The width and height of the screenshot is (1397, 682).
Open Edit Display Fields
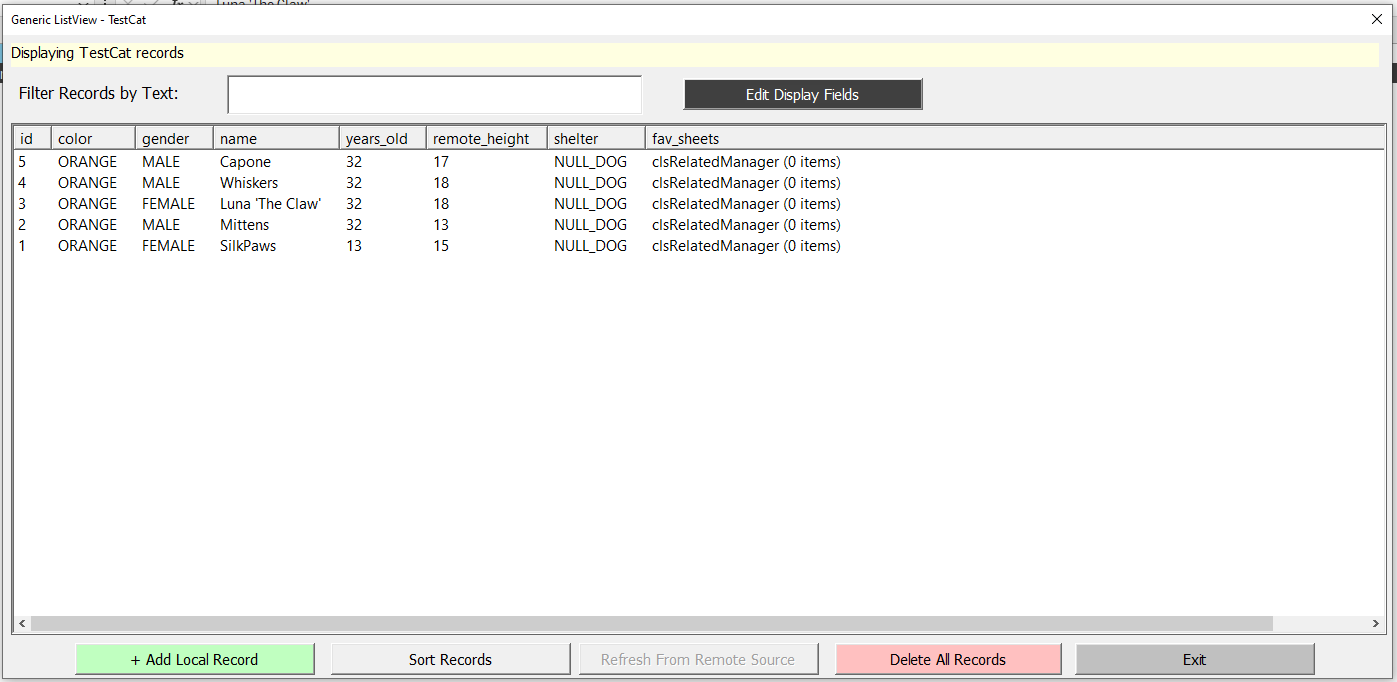(x=803, y=95)
